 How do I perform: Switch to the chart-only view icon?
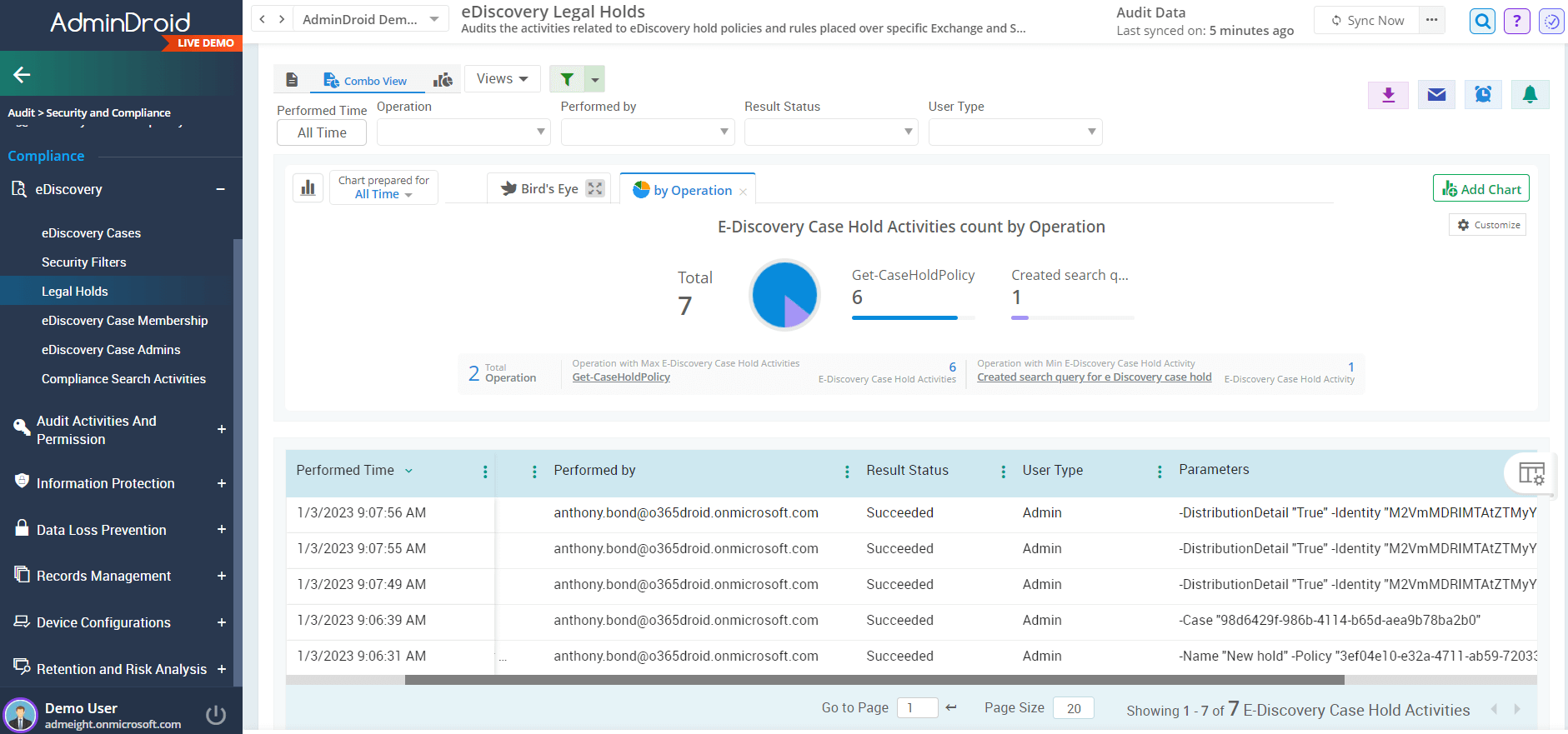pyautogui.click(x=443, y=80)
